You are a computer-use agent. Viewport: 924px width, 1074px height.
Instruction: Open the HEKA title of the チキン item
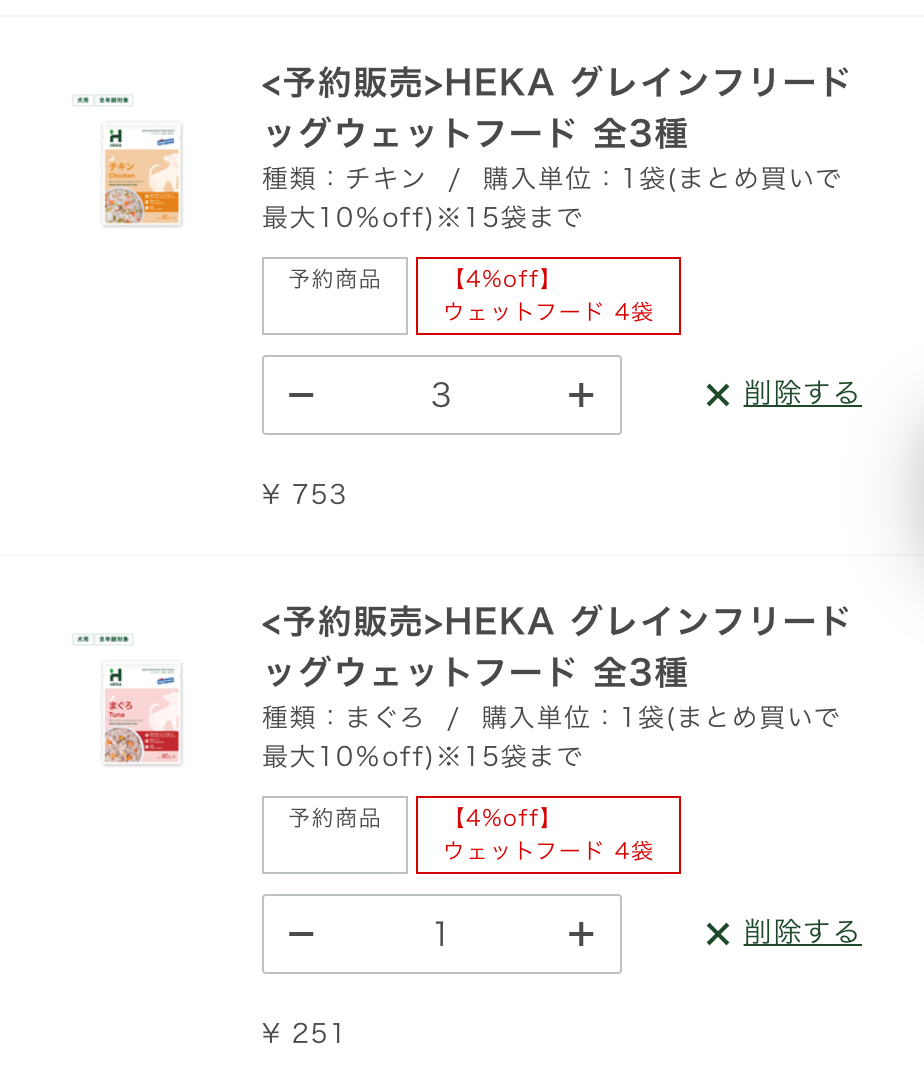tap(556, 108)
